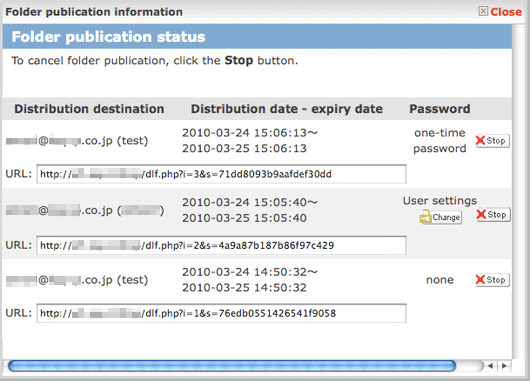Click the User settings password text
The image size is (530, 381).
440,200
